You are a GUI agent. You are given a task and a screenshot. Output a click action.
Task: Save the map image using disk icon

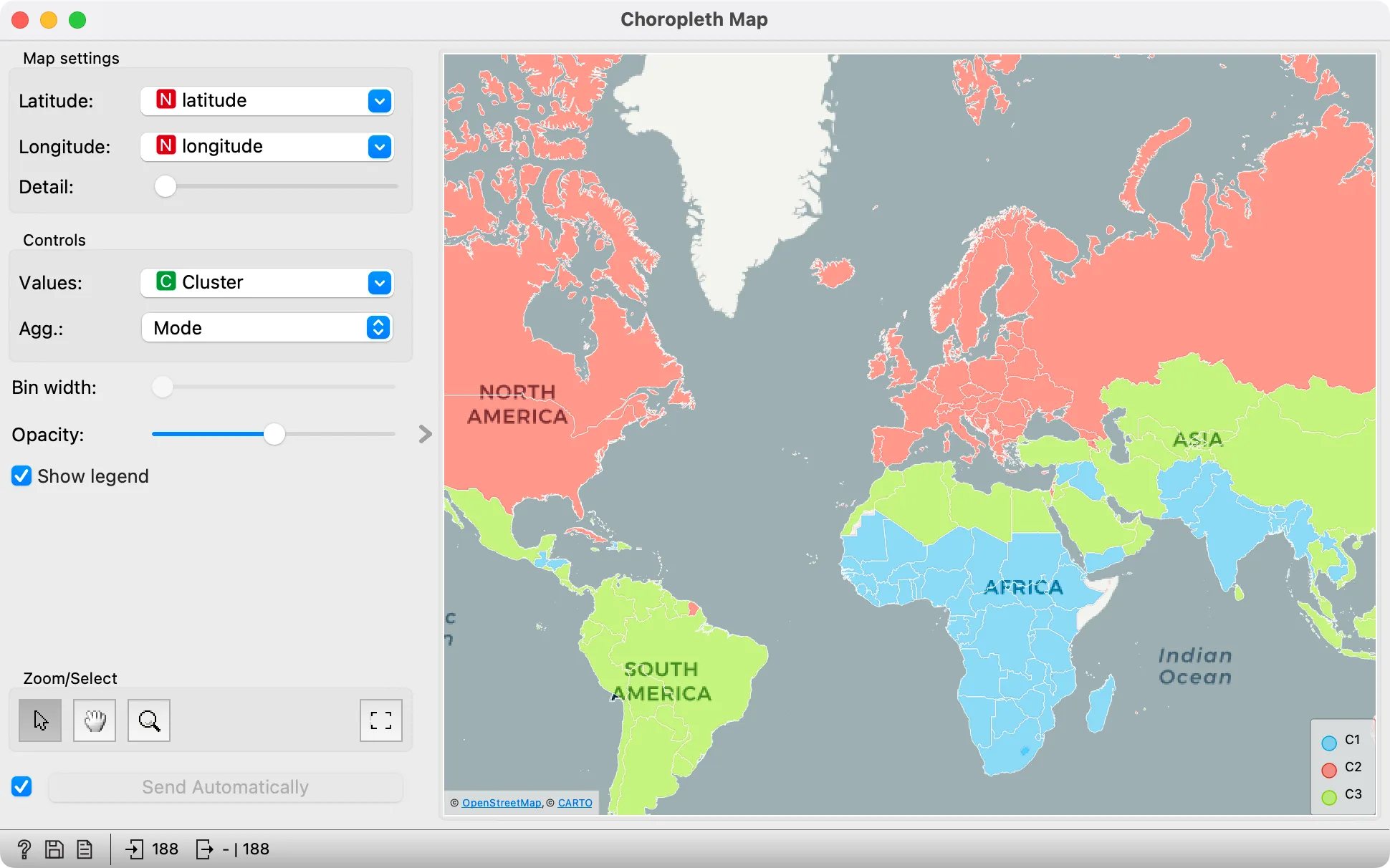tap(54, 849)
